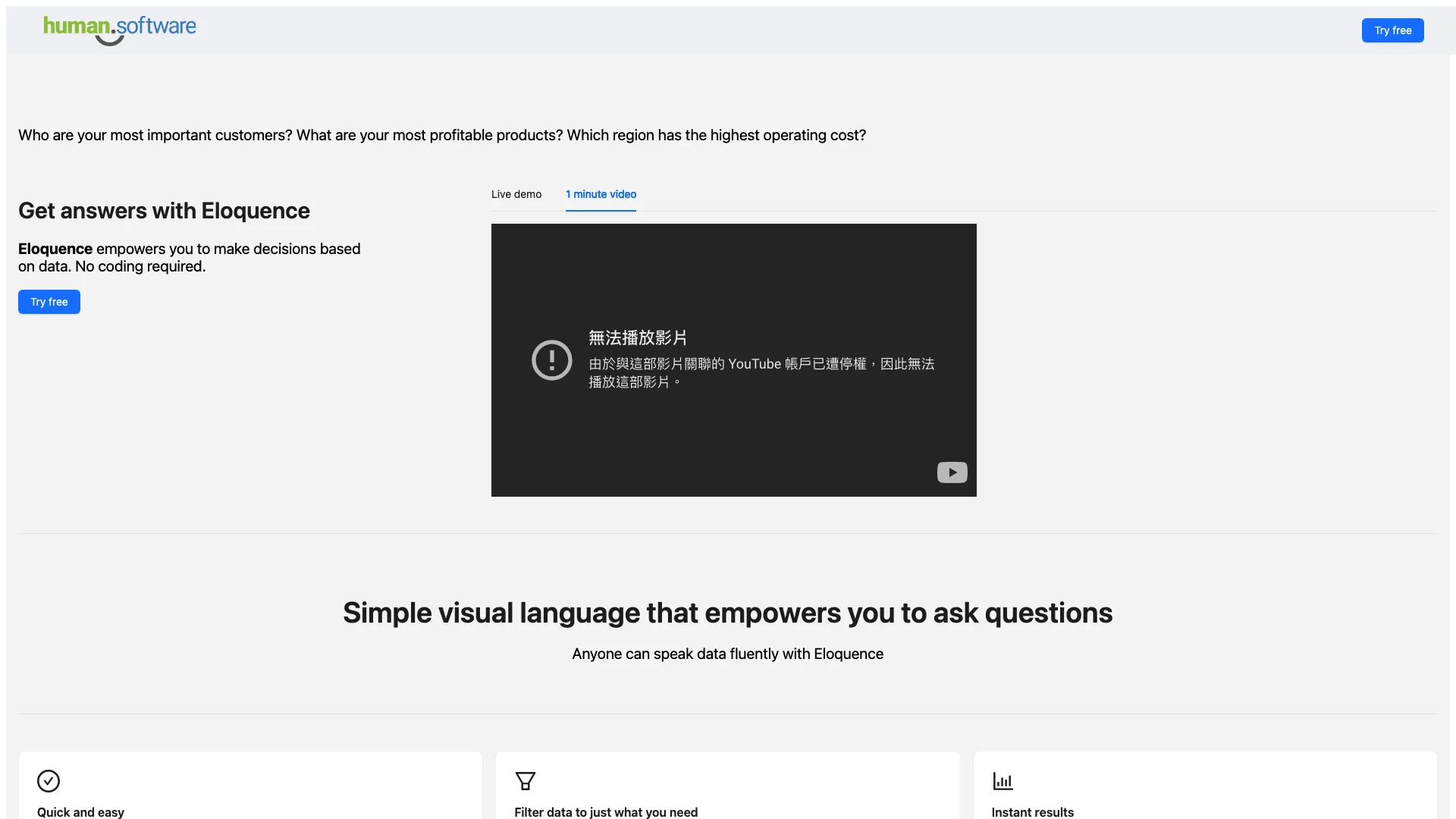This screenshot has height=819, width=1456.
Task: Click the human.software logo
Action: point(120,30)
